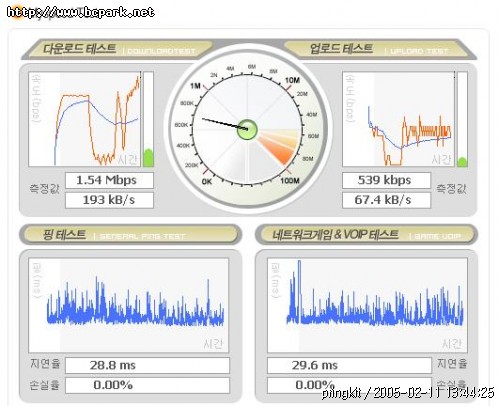Select the upload test header tab
Image resolution: width=500 pixels, height=406 pixels.
[x=380, y=50]
